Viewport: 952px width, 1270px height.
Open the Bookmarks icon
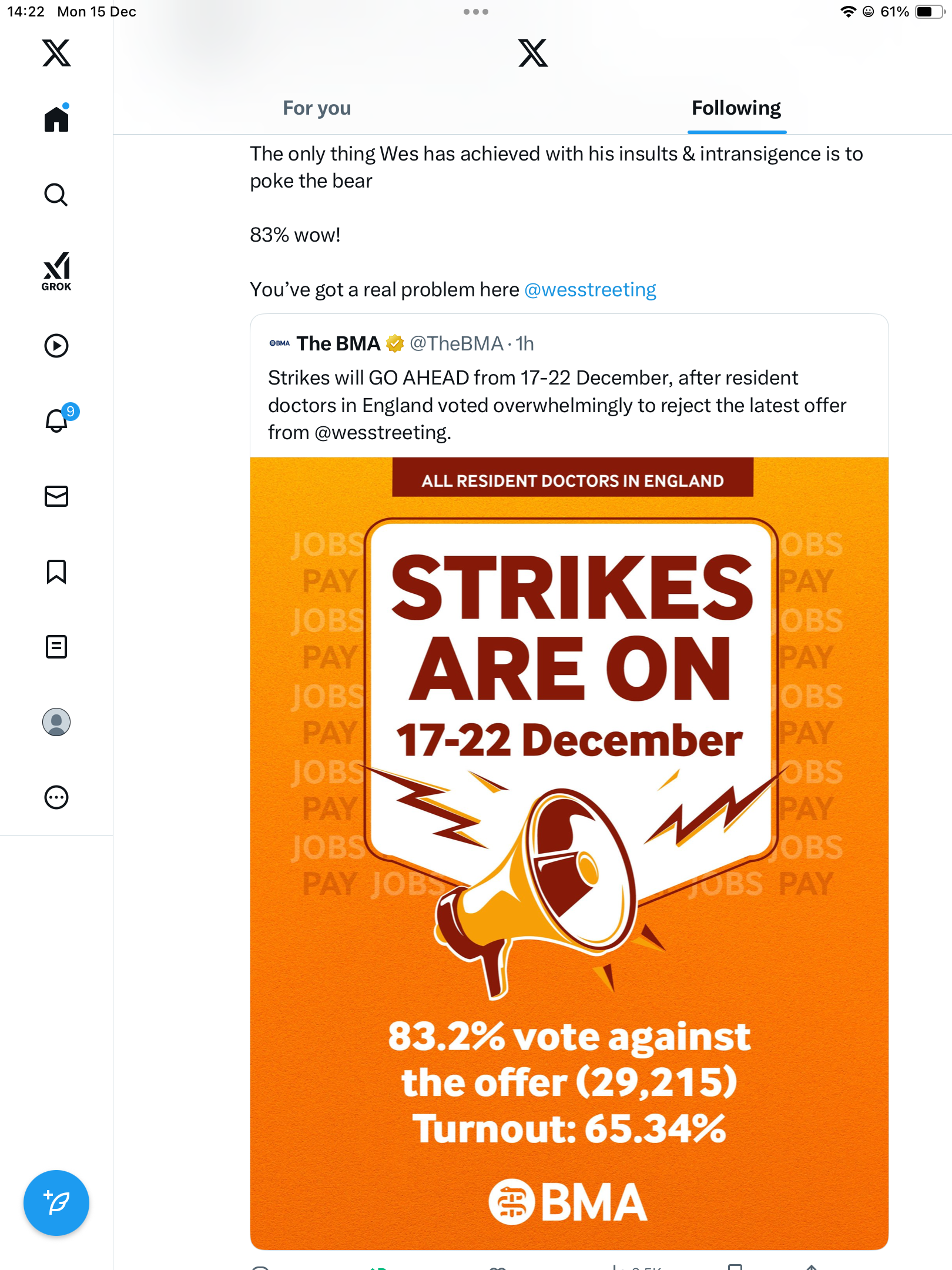tap(56, 571)
